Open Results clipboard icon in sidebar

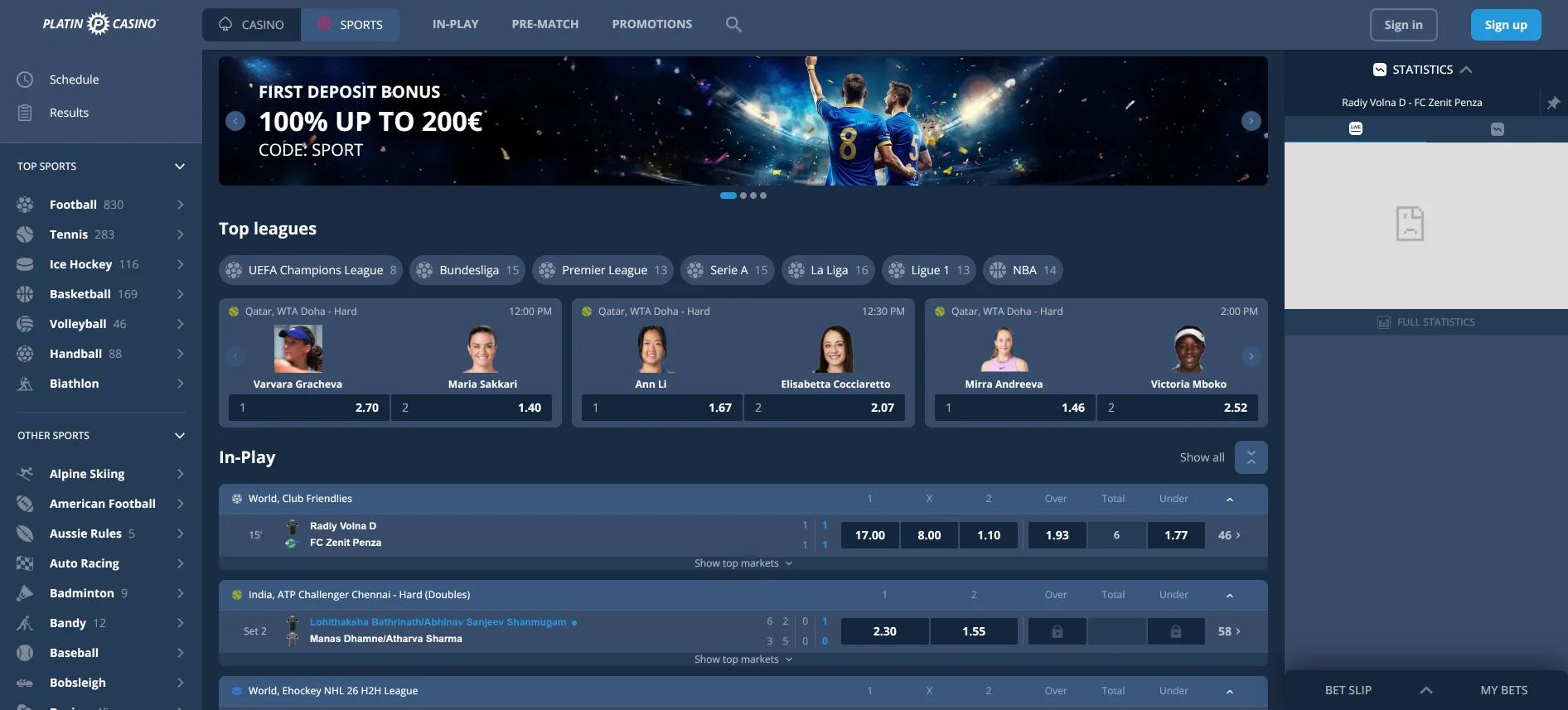(x=26, y=113)
